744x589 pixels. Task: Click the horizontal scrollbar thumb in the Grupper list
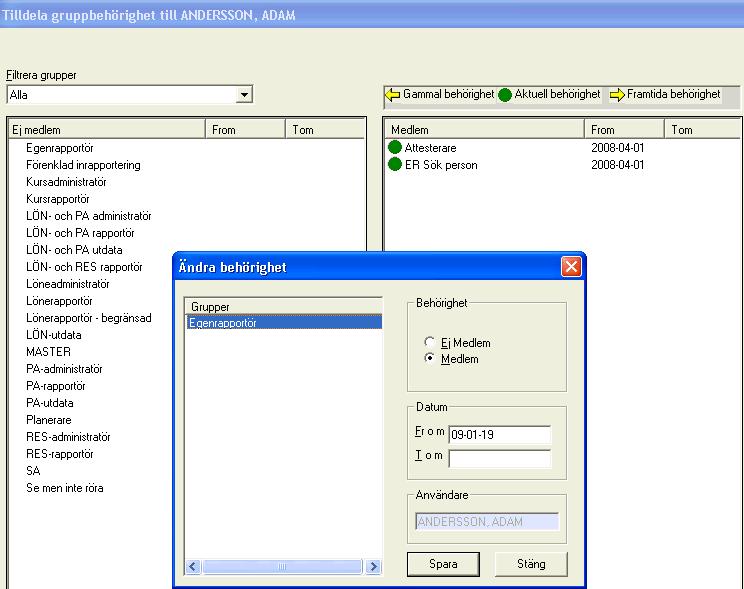pos(282,566)
